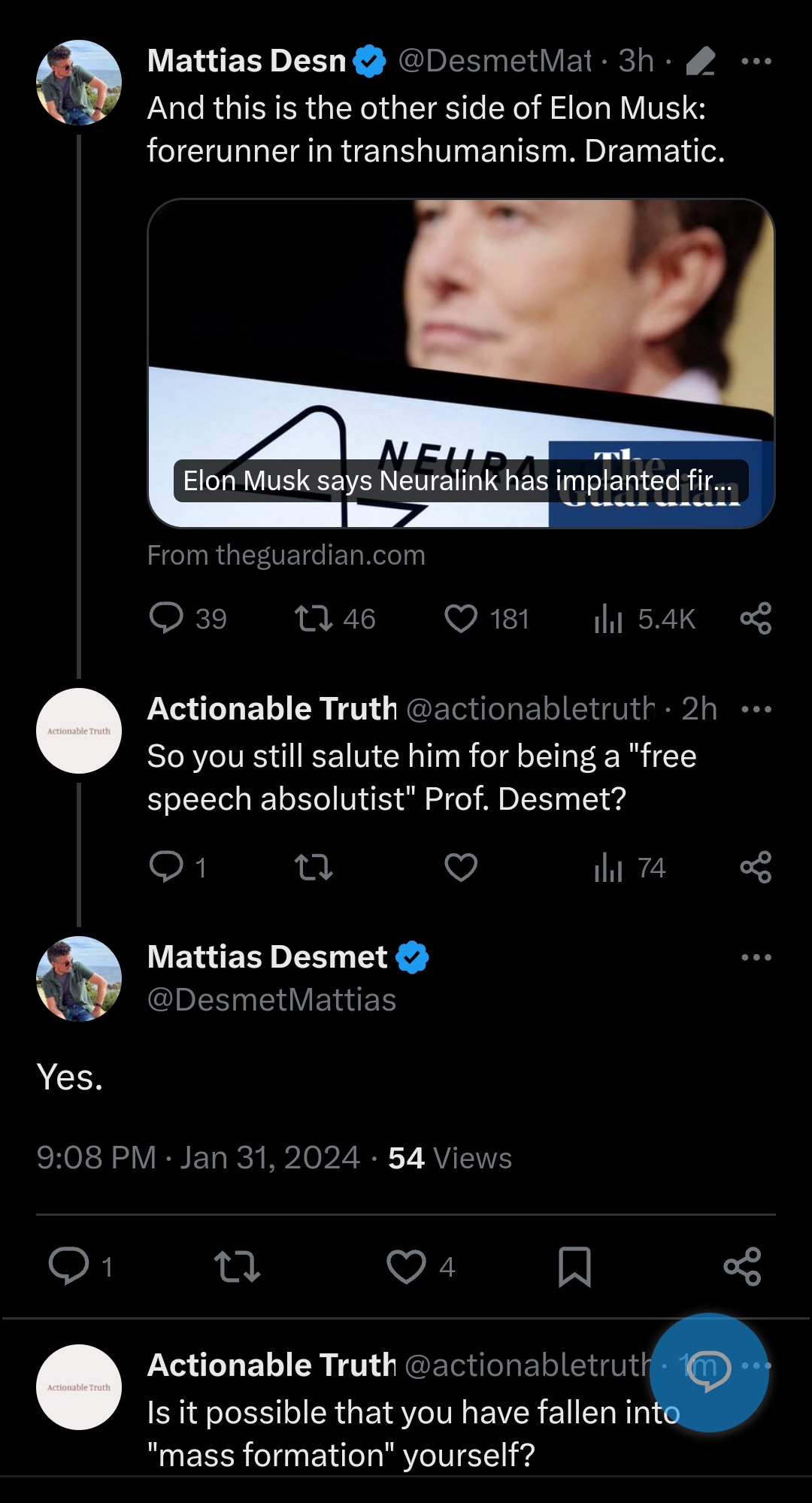View analytics for reply with 74 views

click(x=608, y=867)
